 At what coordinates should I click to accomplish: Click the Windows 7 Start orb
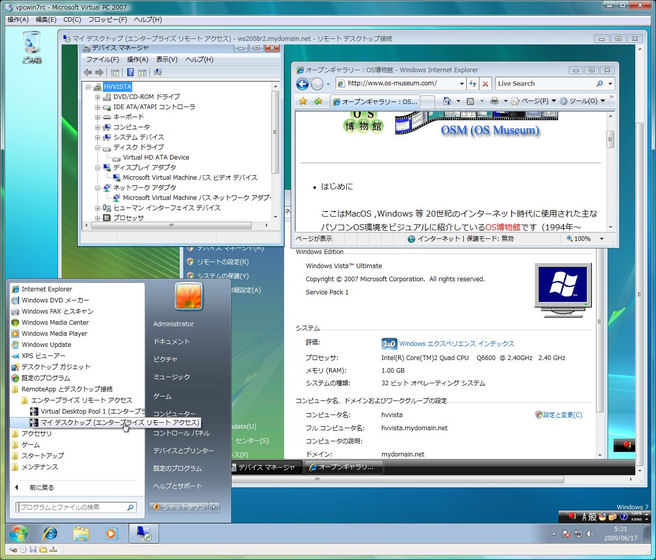click(19, 534)
